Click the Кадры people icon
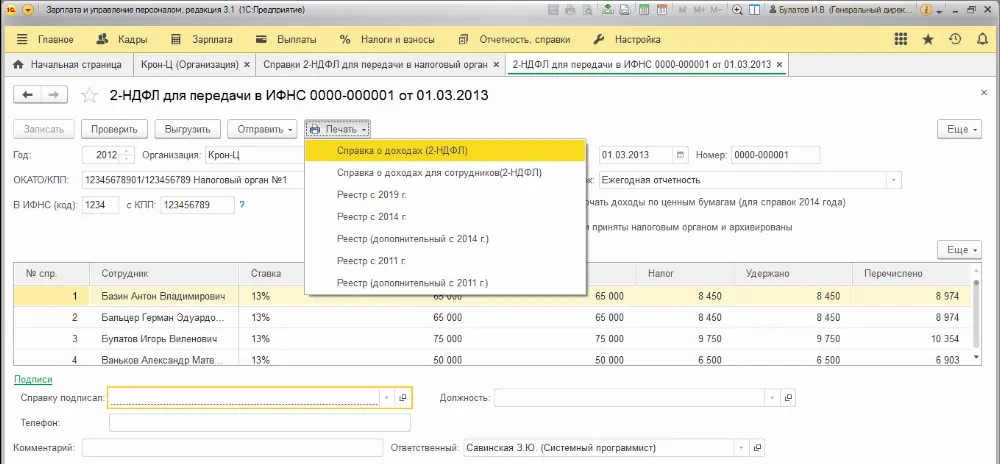Image resolution: width=1000 pixels, height=464 pixels. click(103, 40)
